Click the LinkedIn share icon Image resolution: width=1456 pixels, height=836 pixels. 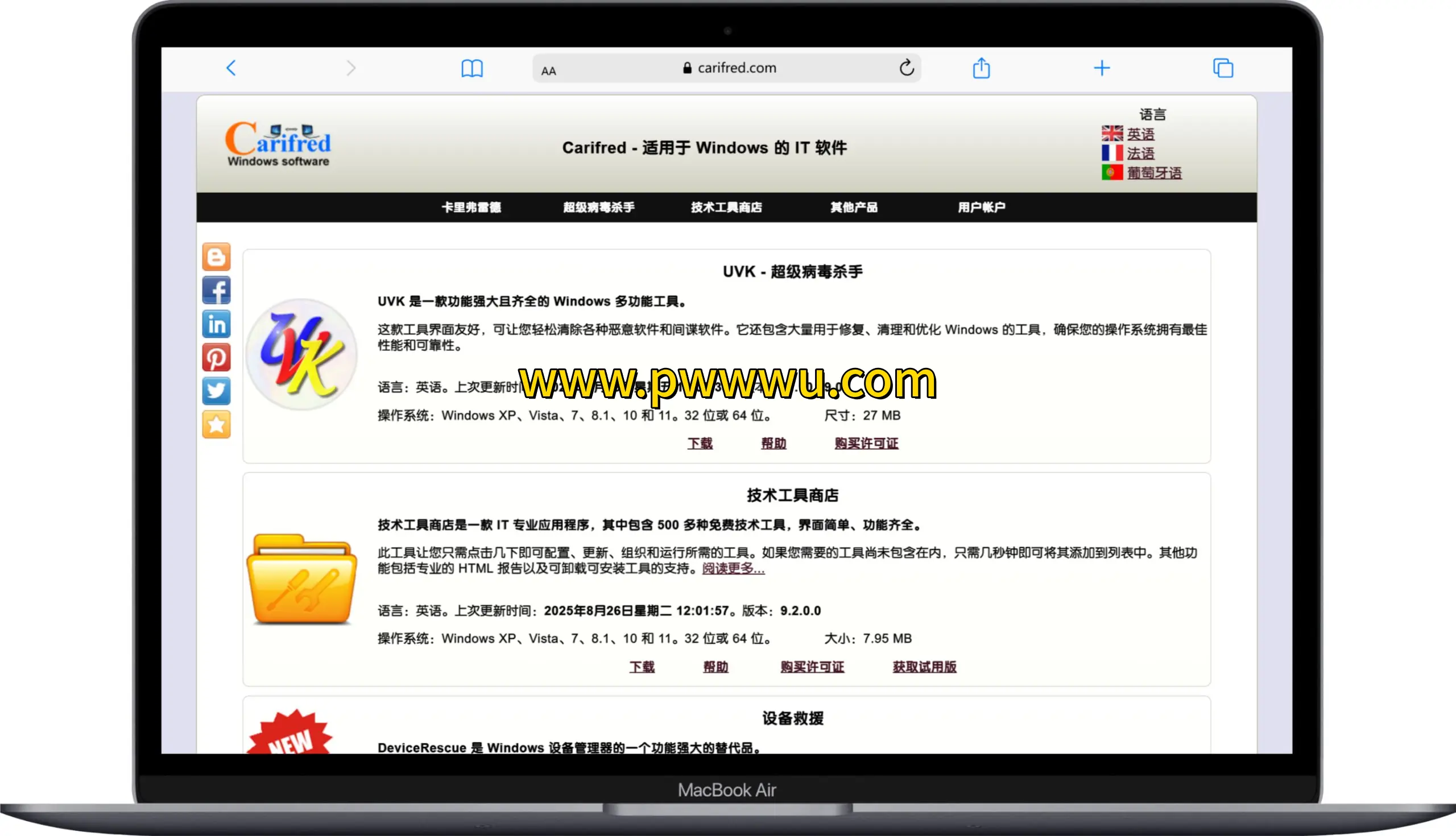point(216,324)
